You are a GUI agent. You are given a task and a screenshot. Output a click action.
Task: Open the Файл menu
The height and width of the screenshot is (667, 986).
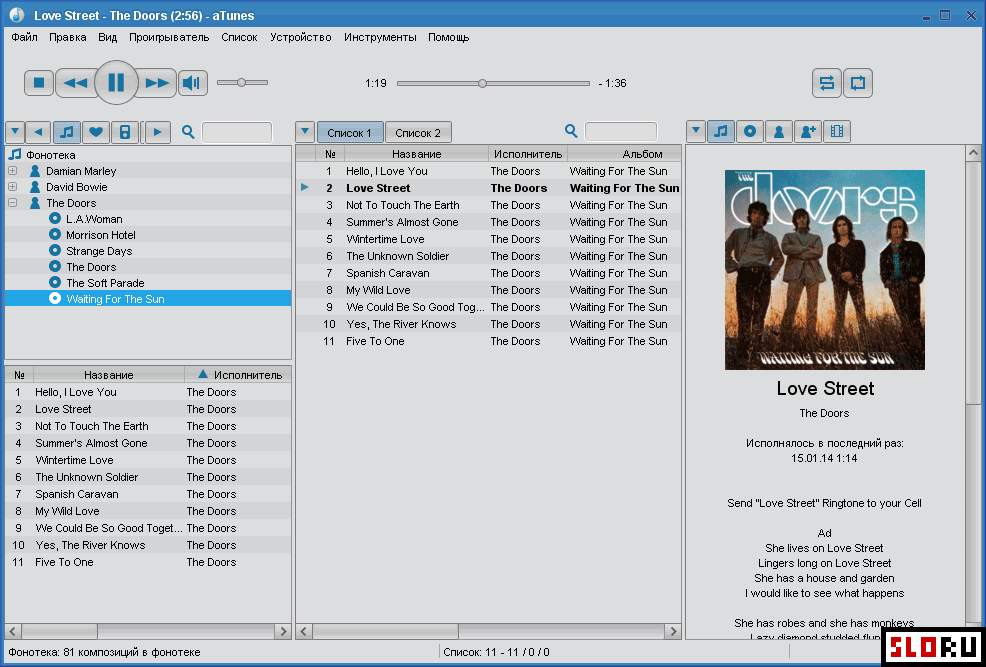coord(25,37)
